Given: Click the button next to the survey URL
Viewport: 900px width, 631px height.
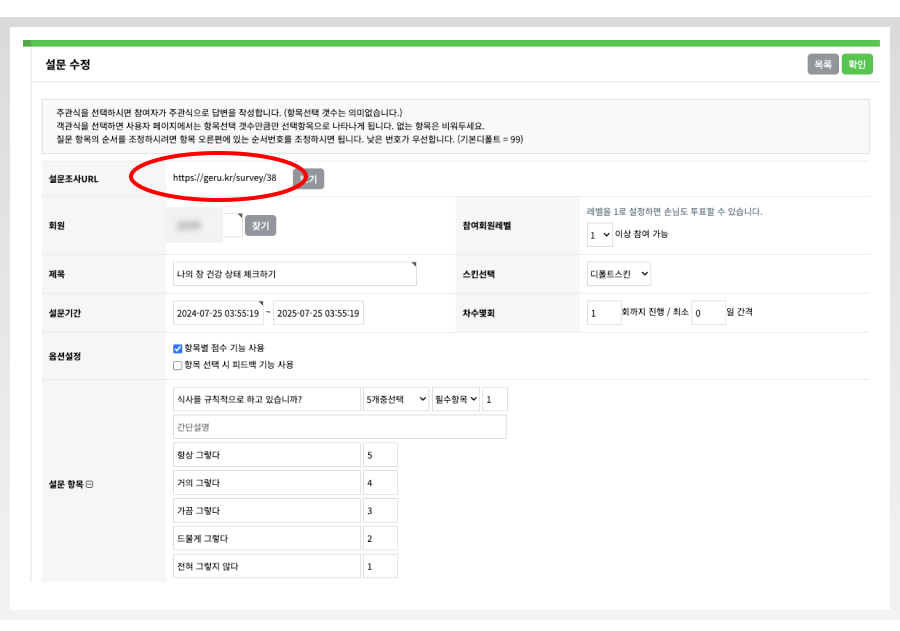Looking at the screenshot, I should pos(310,179).
